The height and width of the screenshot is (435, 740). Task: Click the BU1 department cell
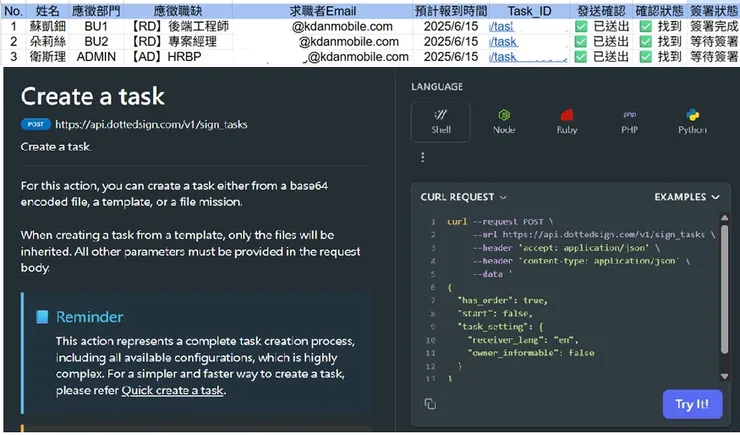click(x=96, y=26)
